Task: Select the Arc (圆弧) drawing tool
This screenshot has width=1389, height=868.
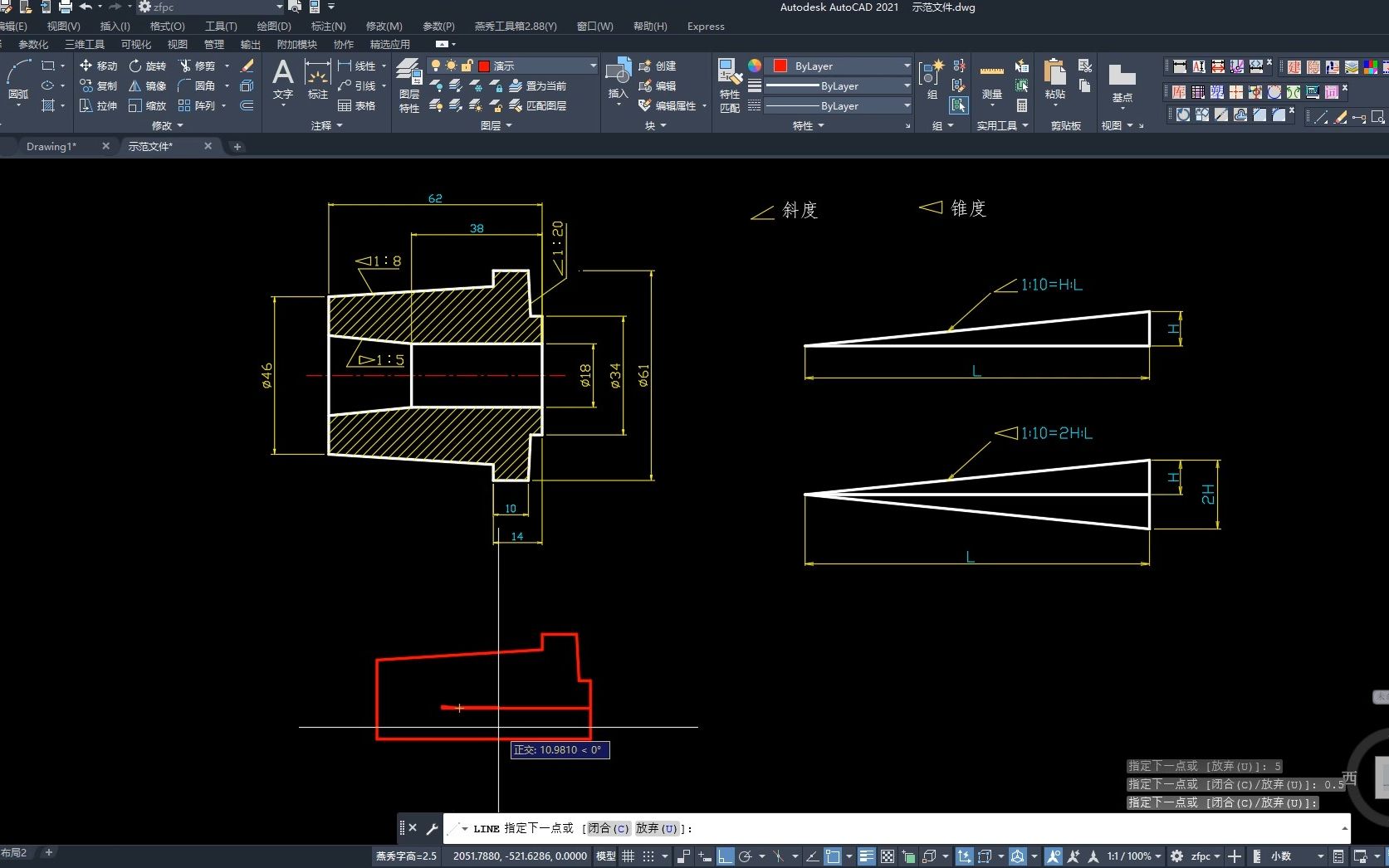Action: point(18,80)
